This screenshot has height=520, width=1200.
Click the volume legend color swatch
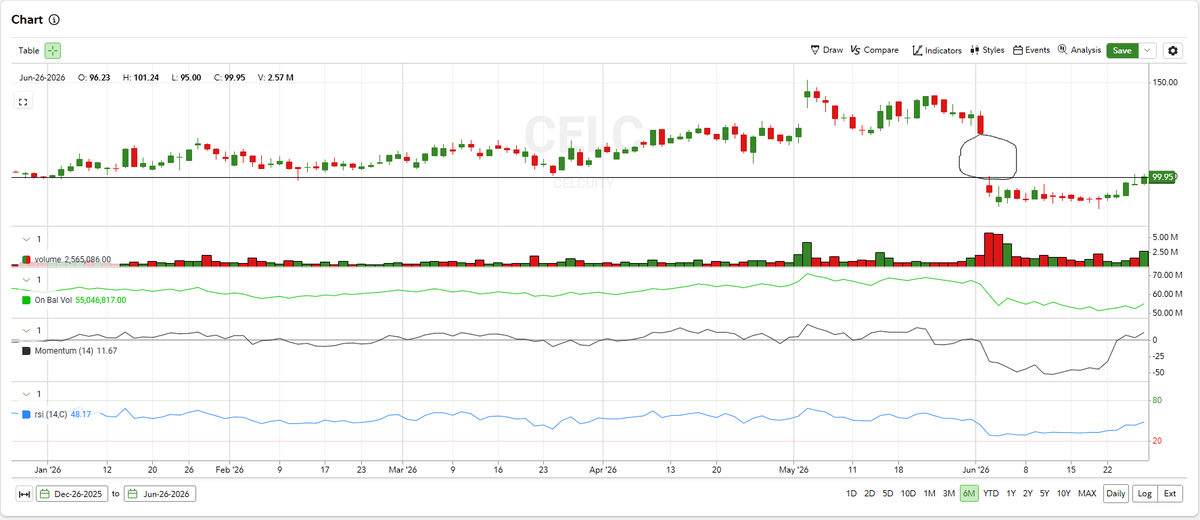(x=27, y=259)
